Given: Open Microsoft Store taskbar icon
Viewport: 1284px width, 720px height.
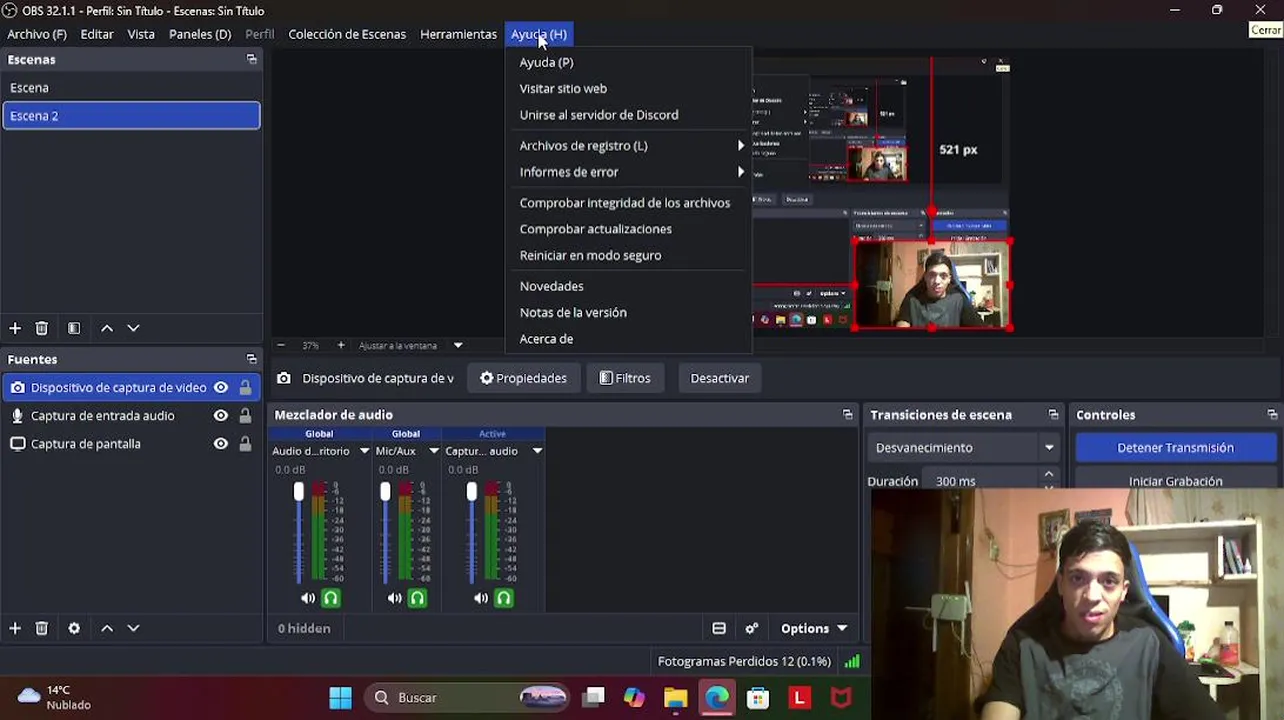Looking at the screenshot, I should (x=758, y=697).
